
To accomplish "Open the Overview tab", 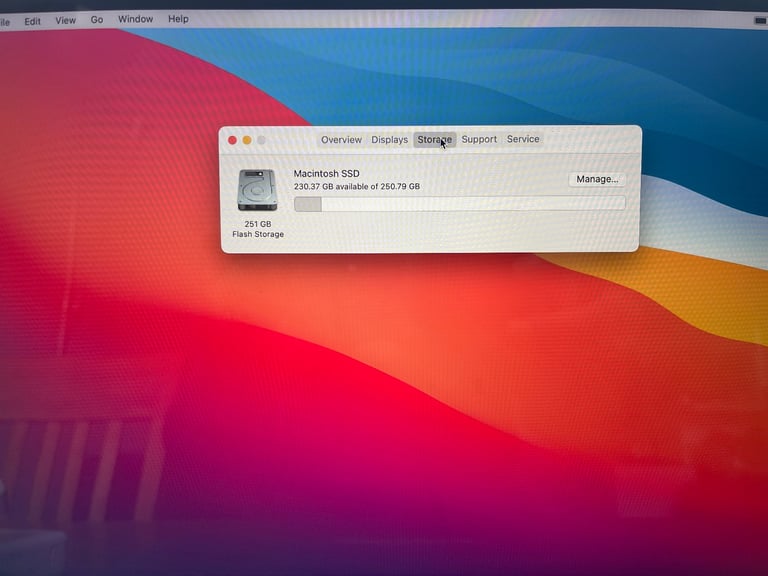I will (x=341, y=140).
